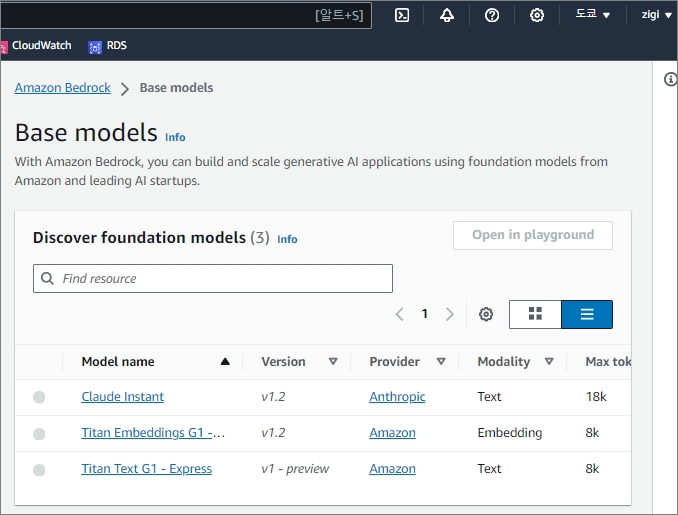Go to Amazon Bedrock breadcrumb link
Image resolution: width=678 pixels, height=515 pixels.
click(x=63, y=88)
